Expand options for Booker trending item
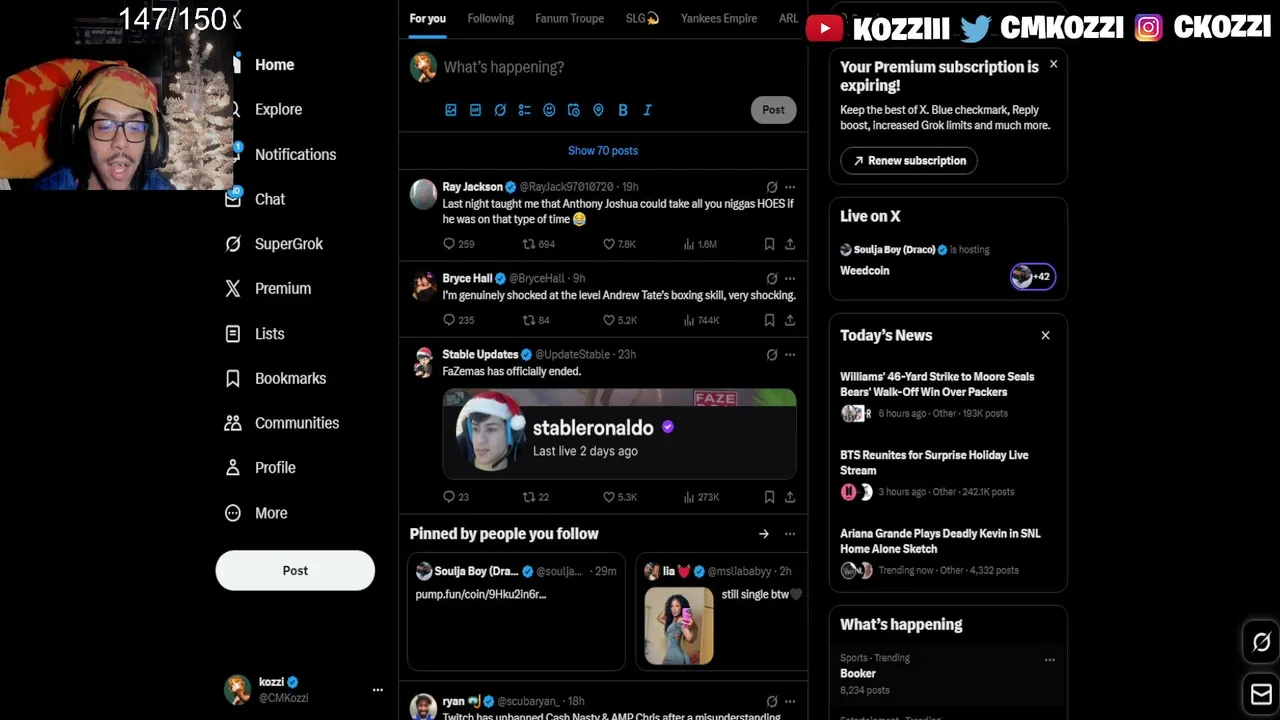This screenshot has height=720, width=1280. tap(1050, 660)
